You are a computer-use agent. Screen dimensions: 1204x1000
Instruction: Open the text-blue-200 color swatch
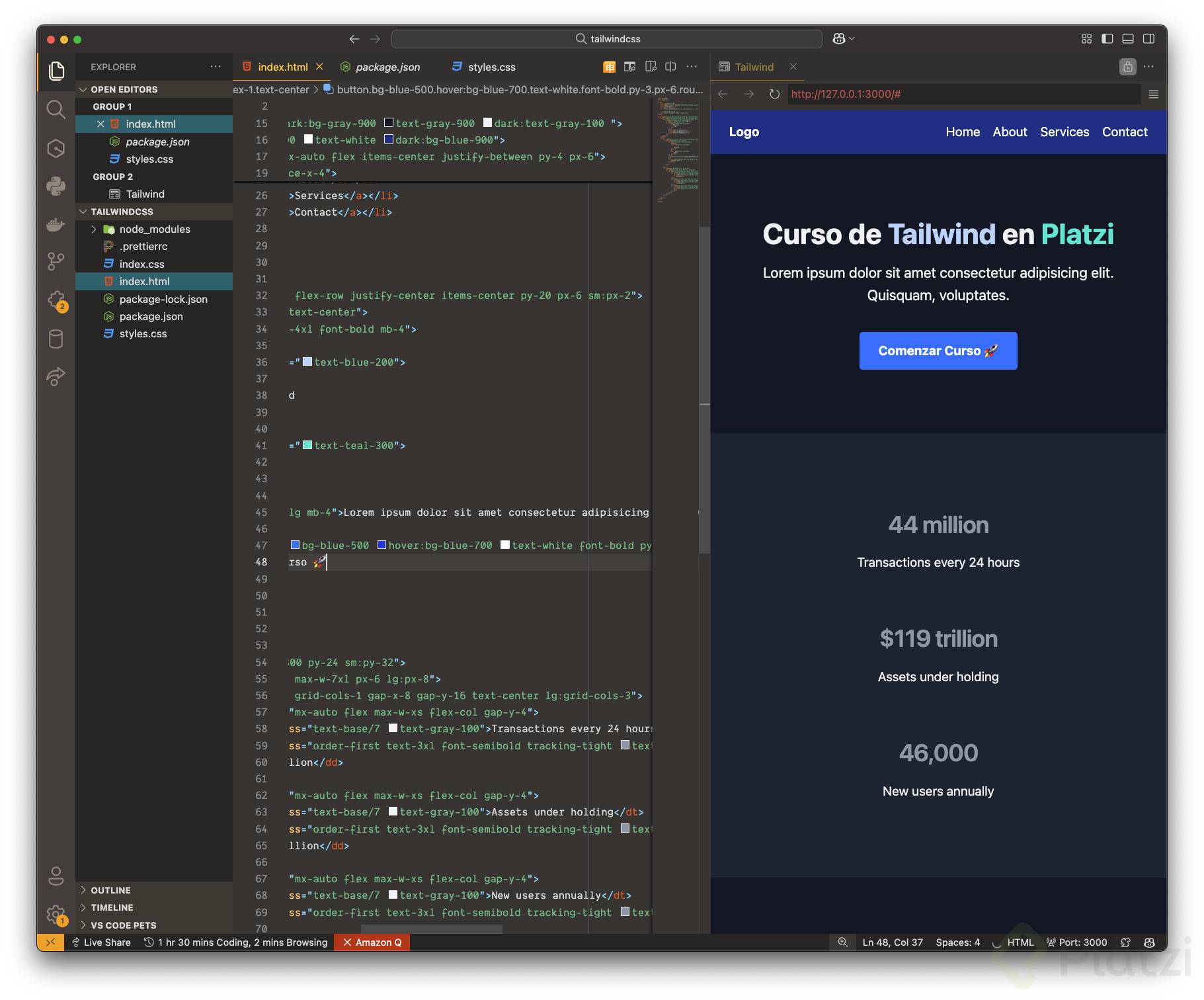click(307, 362)
